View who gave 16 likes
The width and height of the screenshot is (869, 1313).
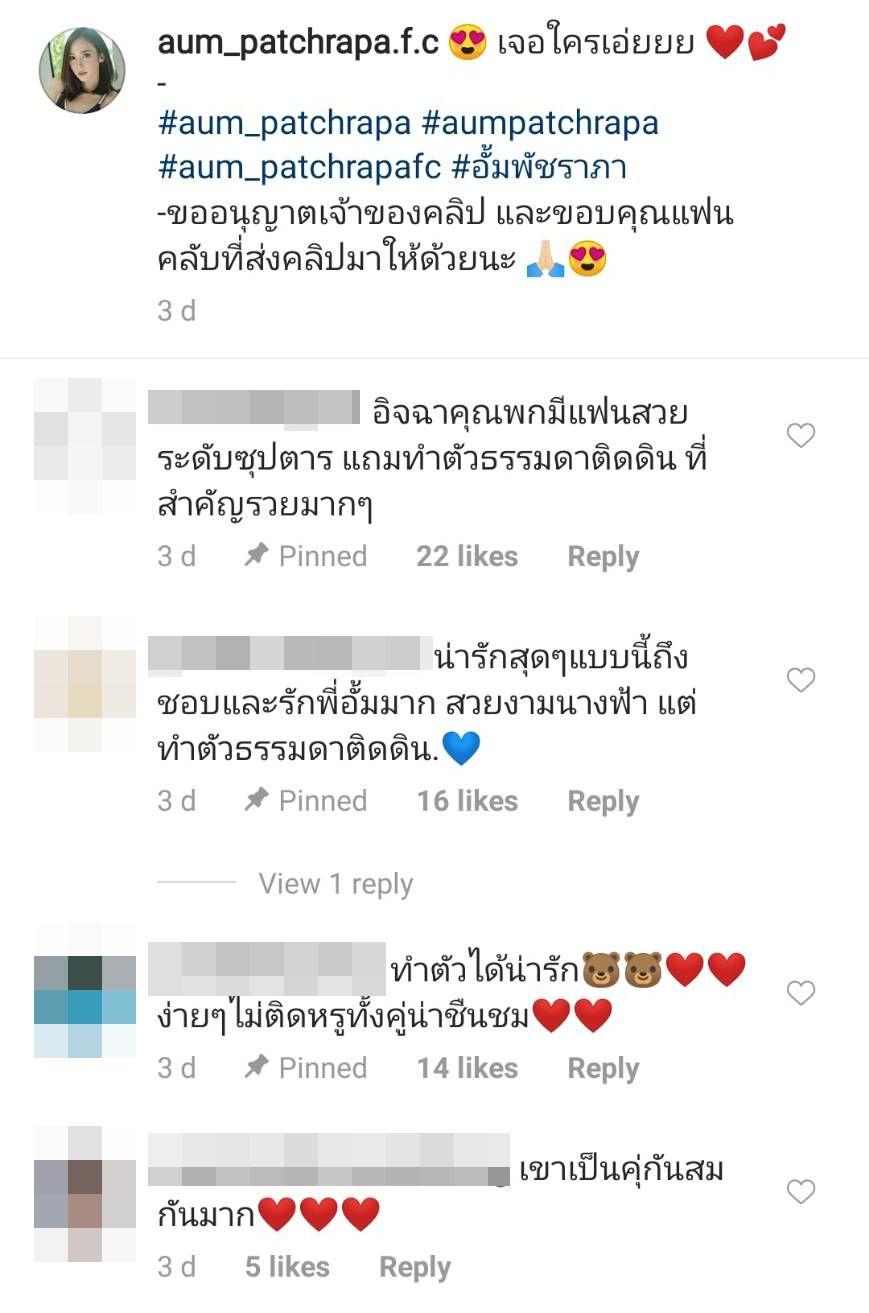click(467, 802)
